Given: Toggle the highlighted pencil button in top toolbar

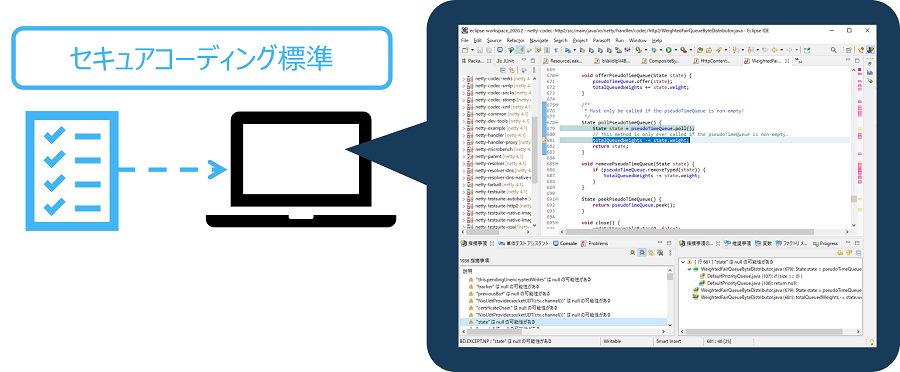Looking at the screenshot, I should click(x=520, y=50).
